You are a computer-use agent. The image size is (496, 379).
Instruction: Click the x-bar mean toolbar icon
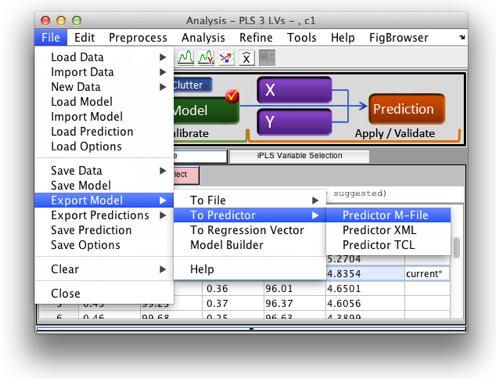point(246,58)
